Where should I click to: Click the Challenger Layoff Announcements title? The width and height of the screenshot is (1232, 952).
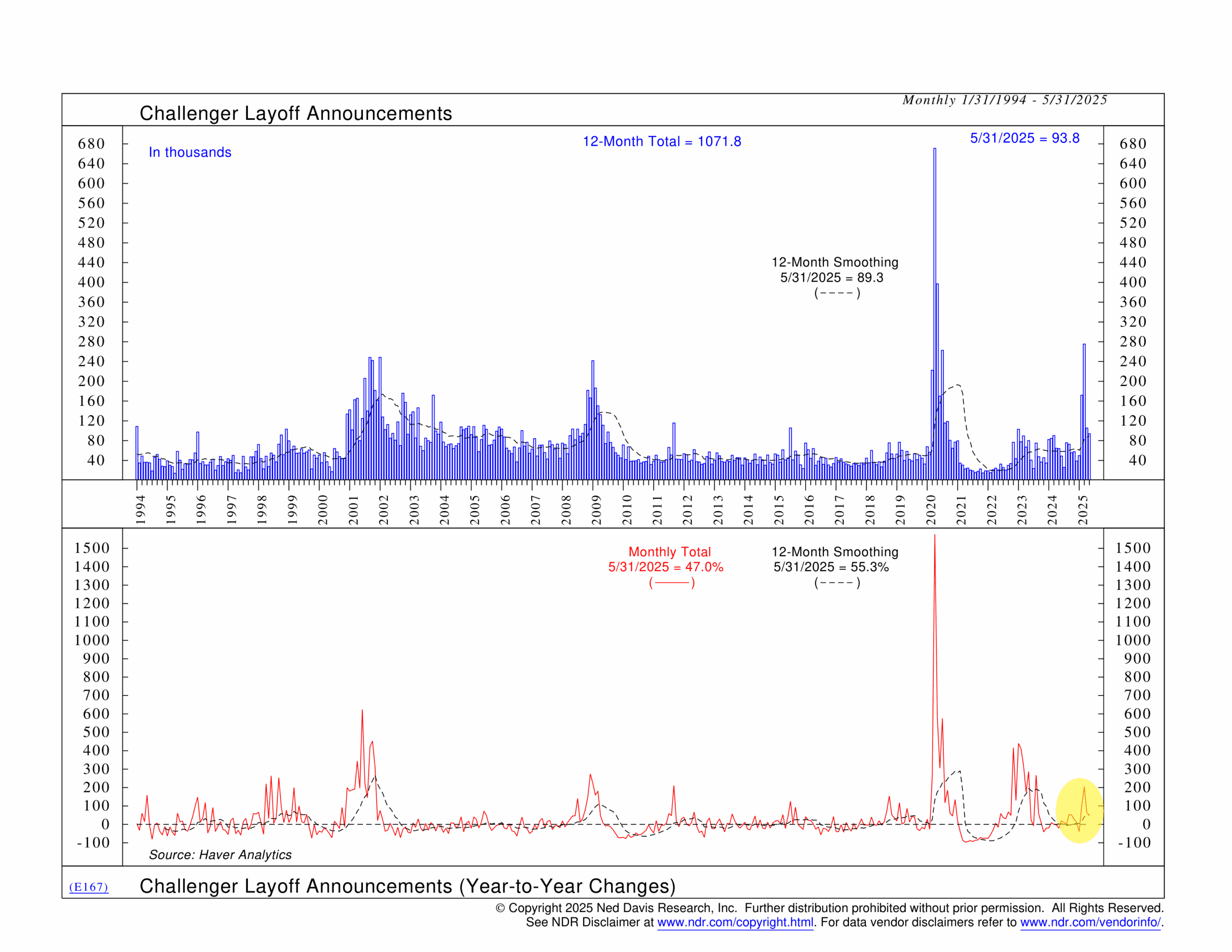(295, 114)
